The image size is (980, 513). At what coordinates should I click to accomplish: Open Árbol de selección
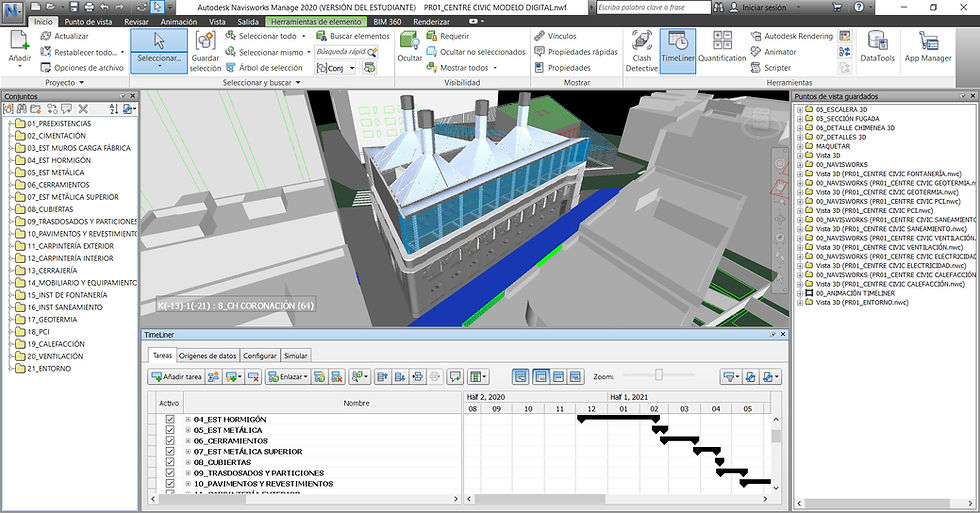(x=264, y=67)
